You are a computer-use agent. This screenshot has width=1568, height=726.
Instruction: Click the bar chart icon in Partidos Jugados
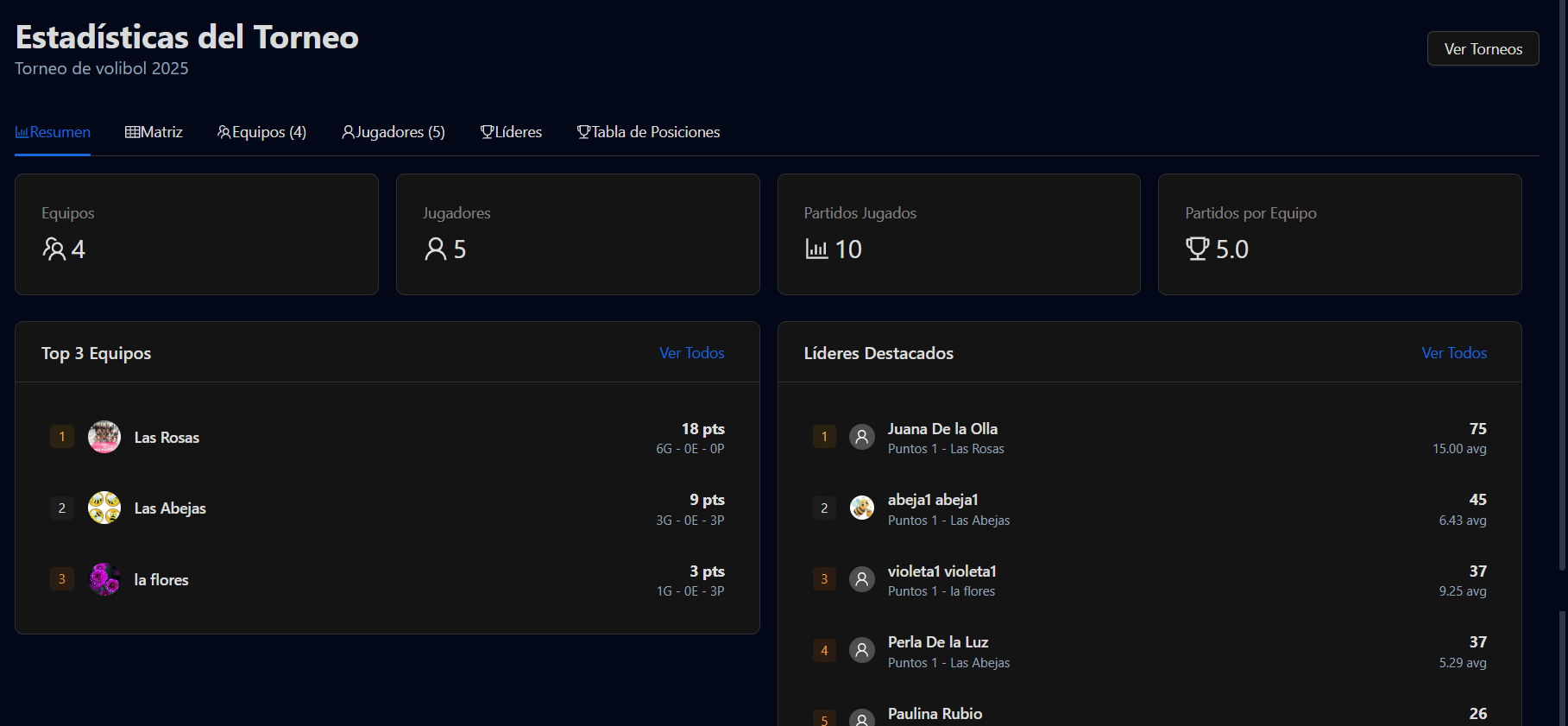click(x=816, y=249)
